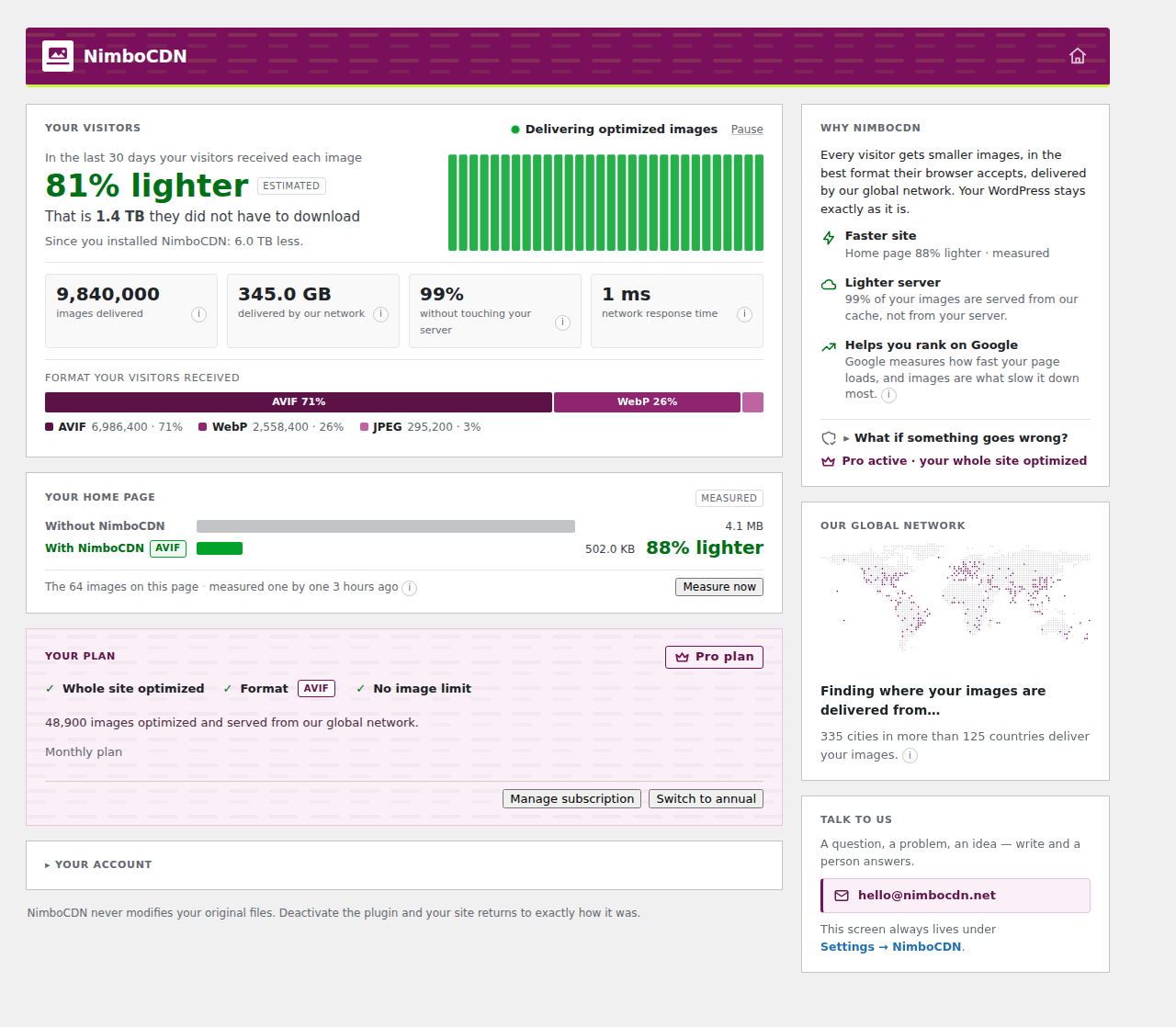
Task: Click the NimboCDN logo icon
Action: pyautogui.click(x=58, y=56)
